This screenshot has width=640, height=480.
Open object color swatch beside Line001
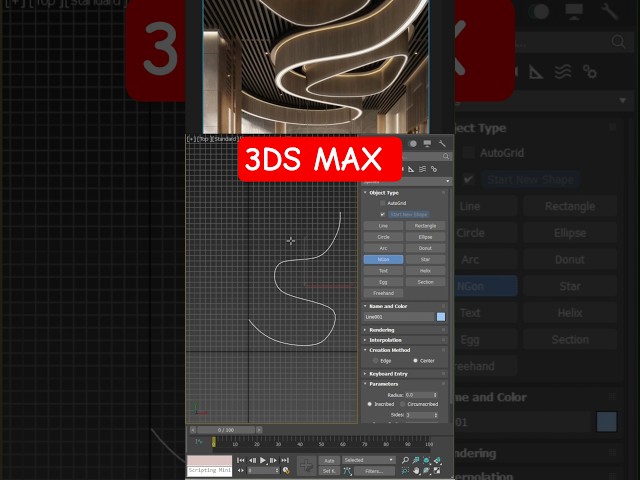pyautogui.click(x=441, y=317)
